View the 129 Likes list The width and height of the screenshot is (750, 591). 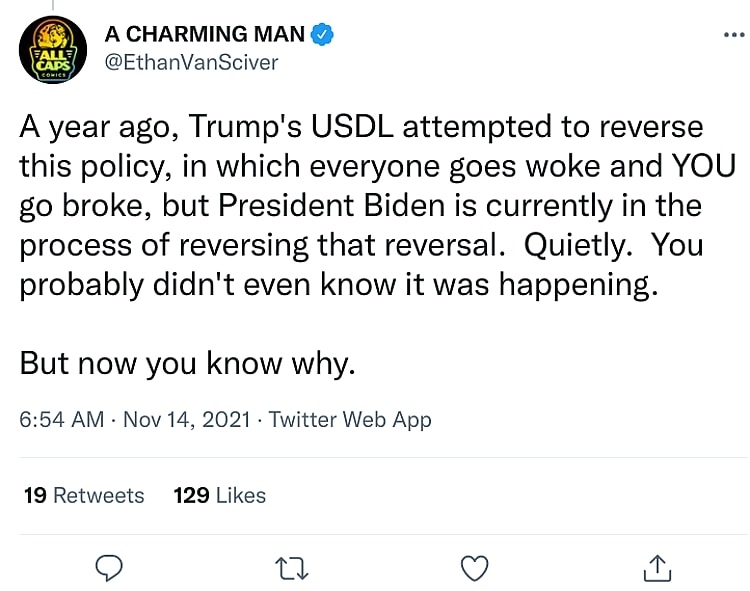tap(220, 496)
